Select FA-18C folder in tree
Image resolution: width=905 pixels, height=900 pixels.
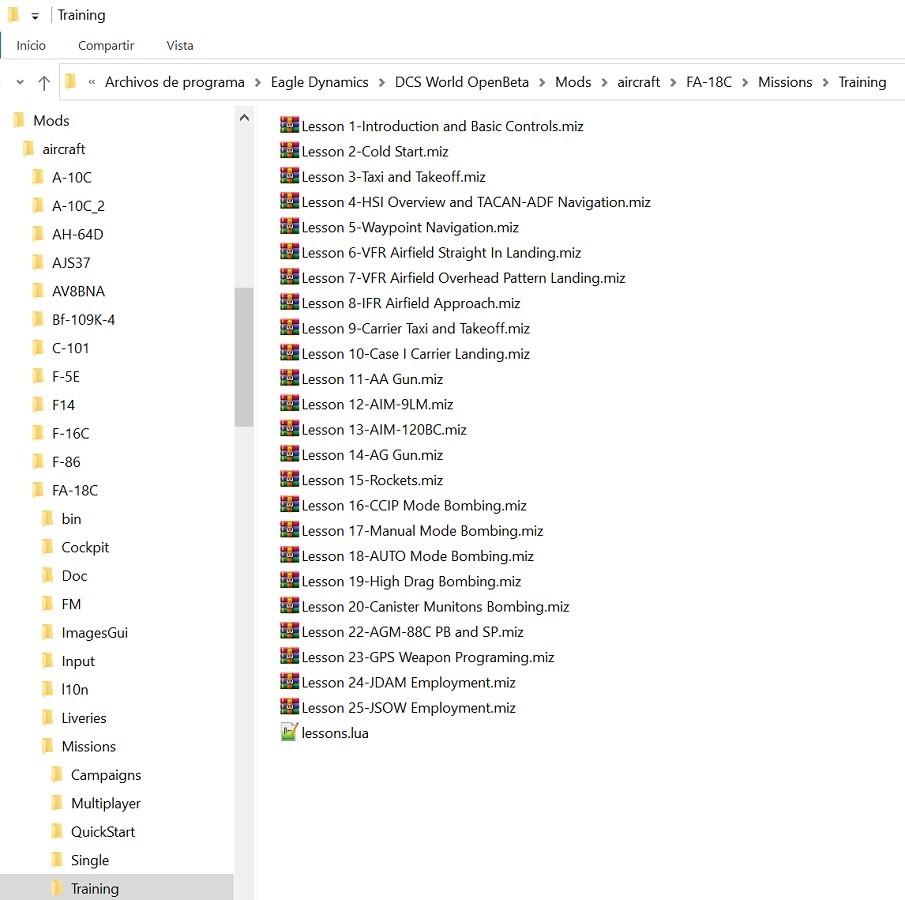(x=74, y=491)
